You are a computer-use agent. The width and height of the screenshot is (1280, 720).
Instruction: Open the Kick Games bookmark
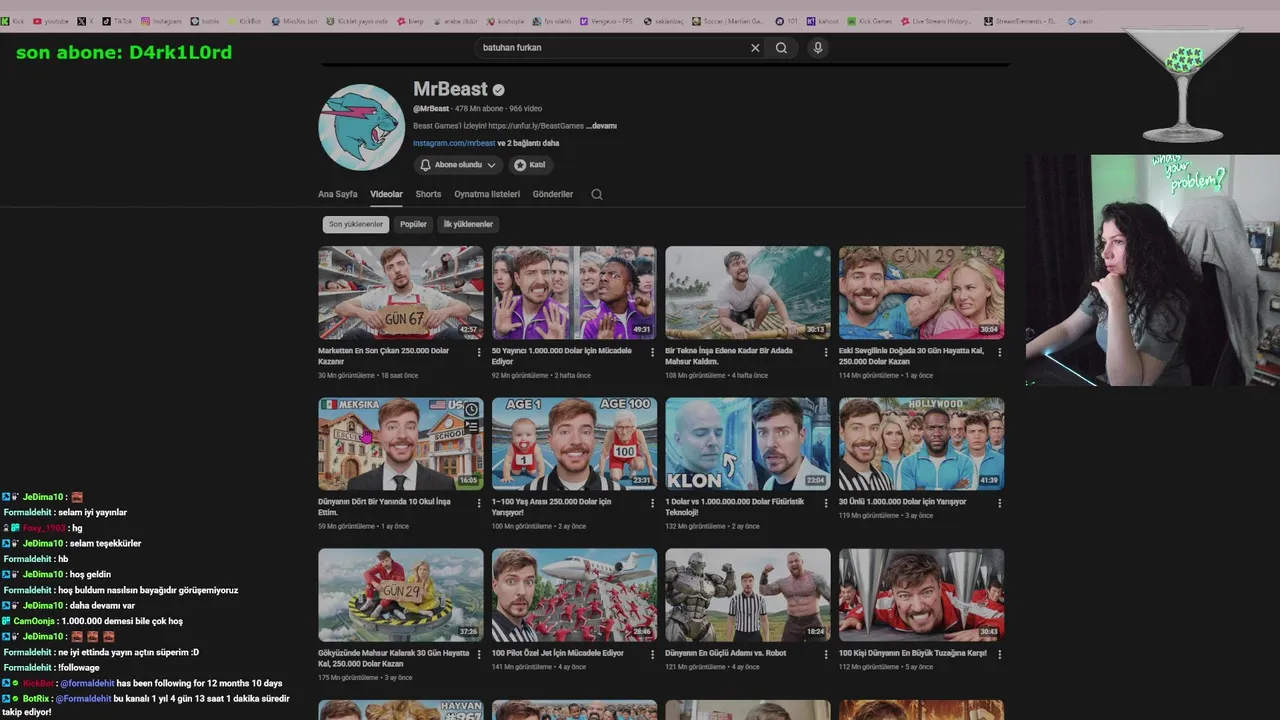[x=870, y=21]
